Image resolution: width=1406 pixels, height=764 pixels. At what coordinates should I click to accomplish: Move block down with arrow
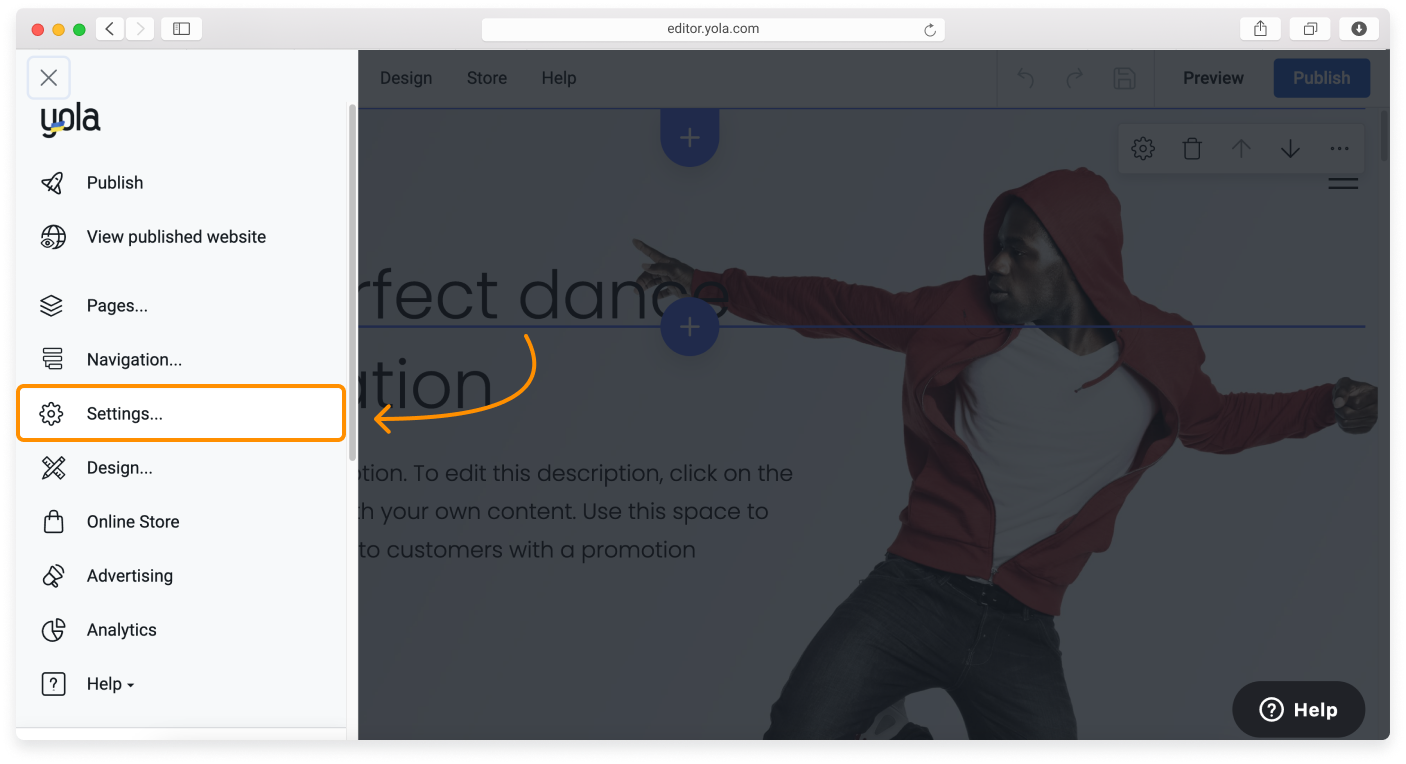tap(1290, 149)
